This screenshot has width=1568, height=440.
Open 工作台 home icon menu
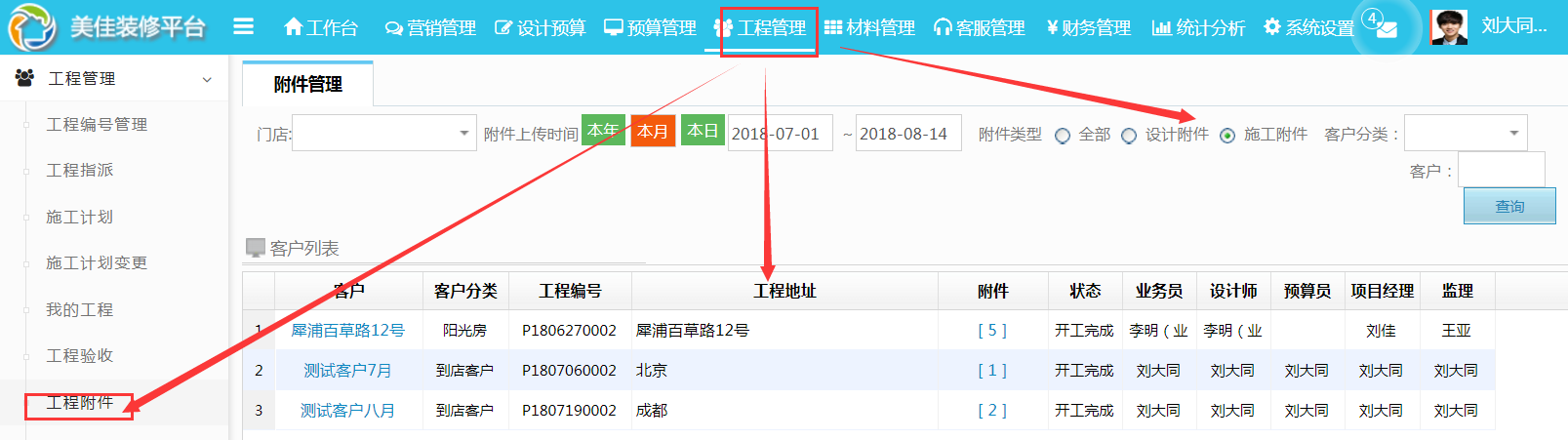click(320, 27)
